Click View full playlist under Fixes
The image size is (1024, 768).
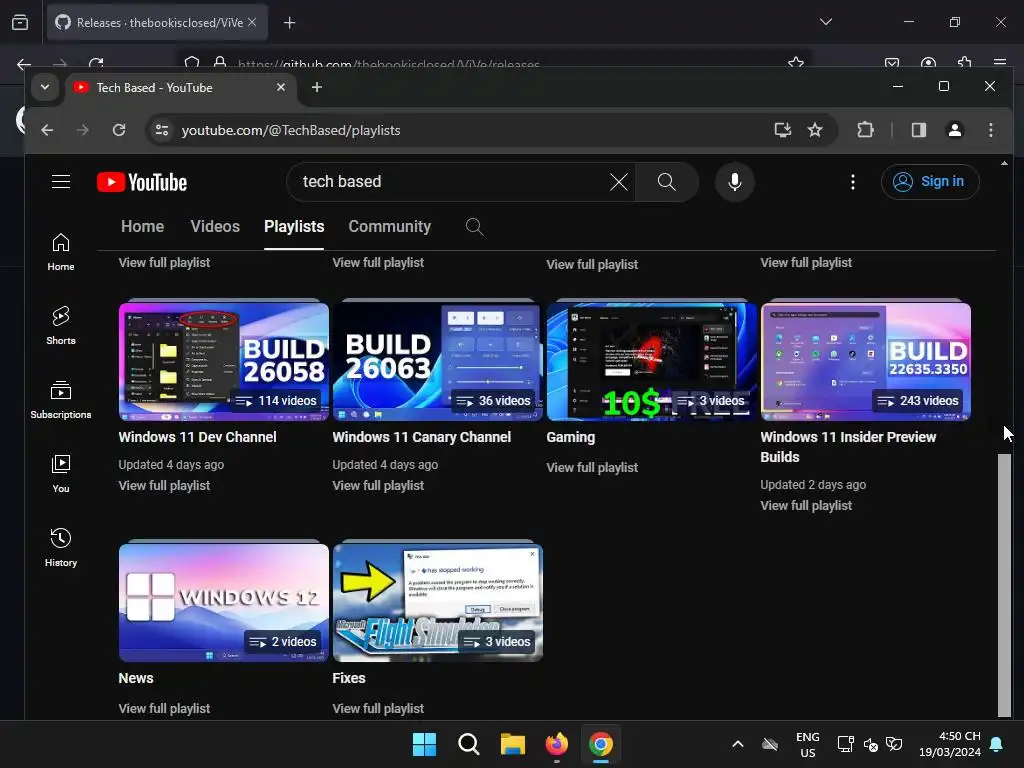(377, 708)
